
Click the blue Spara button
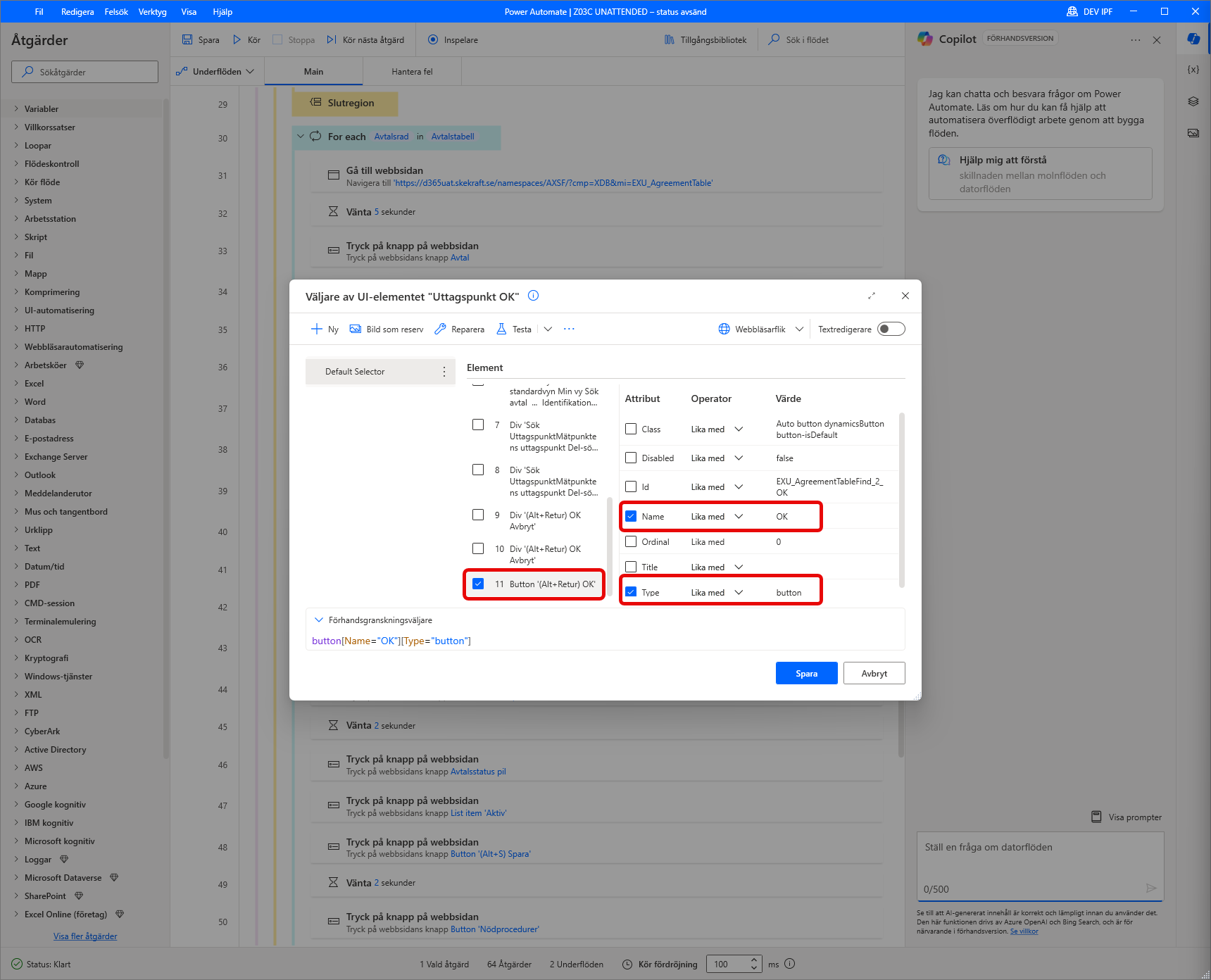(x=806, y=673)
